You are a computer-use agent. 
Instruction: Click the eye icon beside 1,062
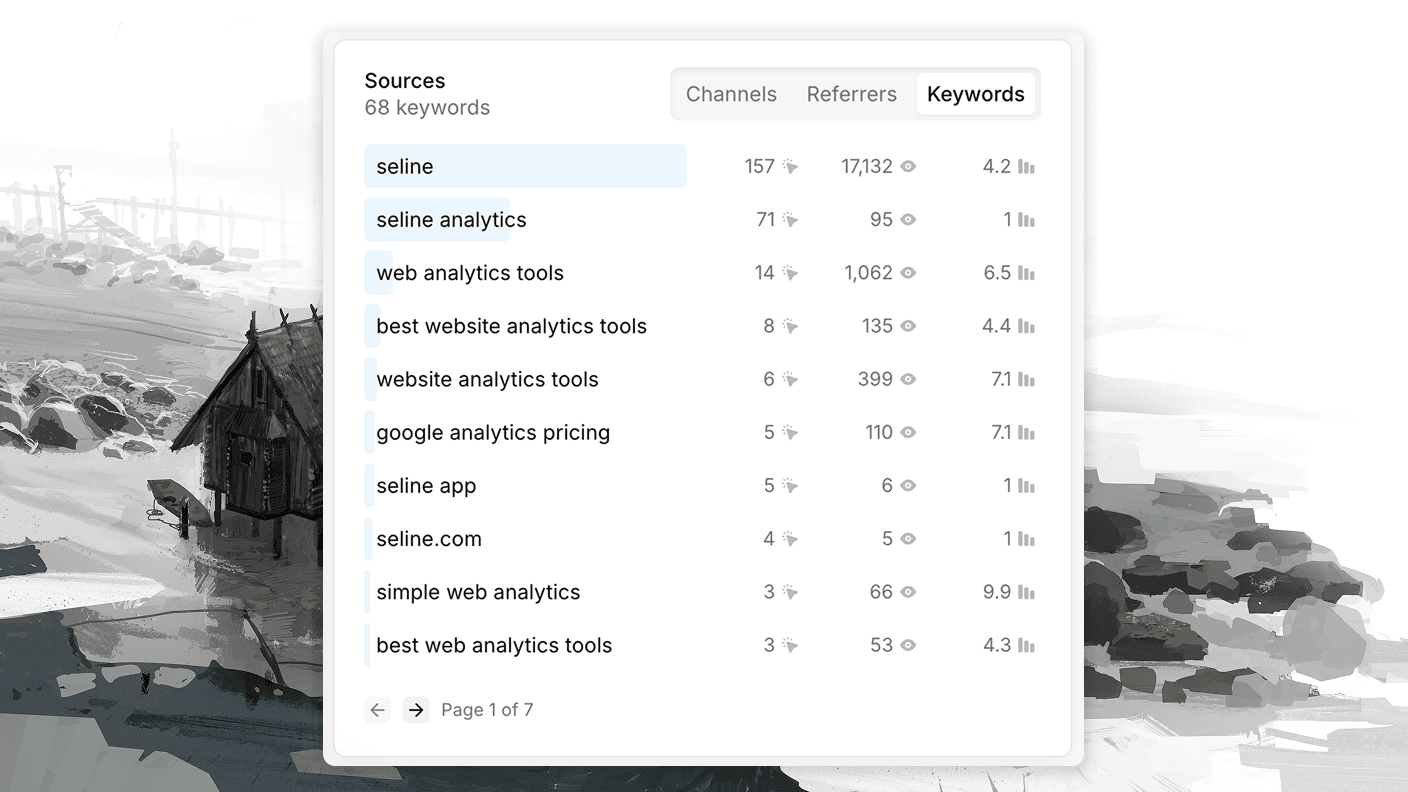(908, 272)
